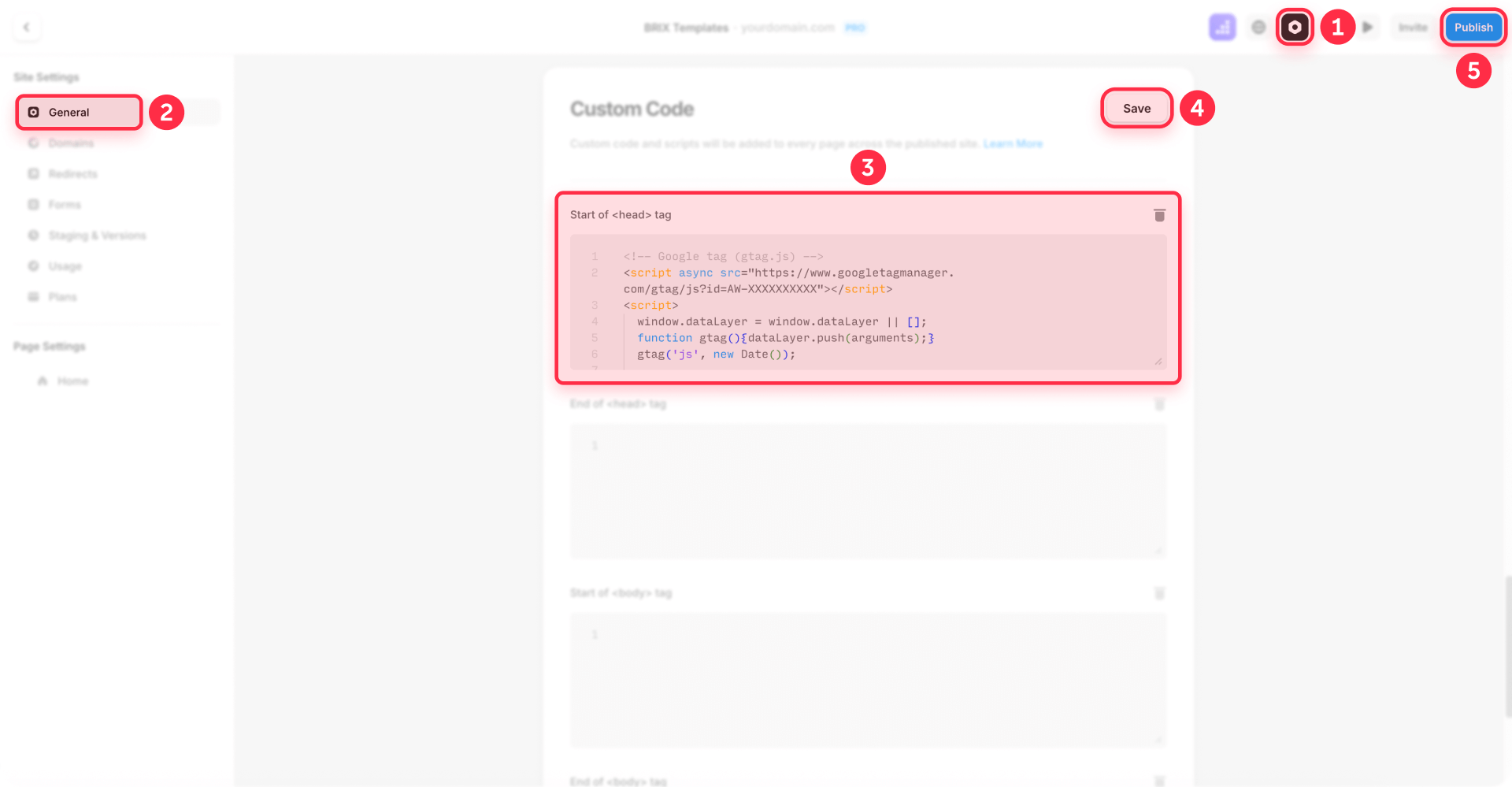1512x787 pixels.
Task: Click the Home page house icon
Action: (43, 381)
